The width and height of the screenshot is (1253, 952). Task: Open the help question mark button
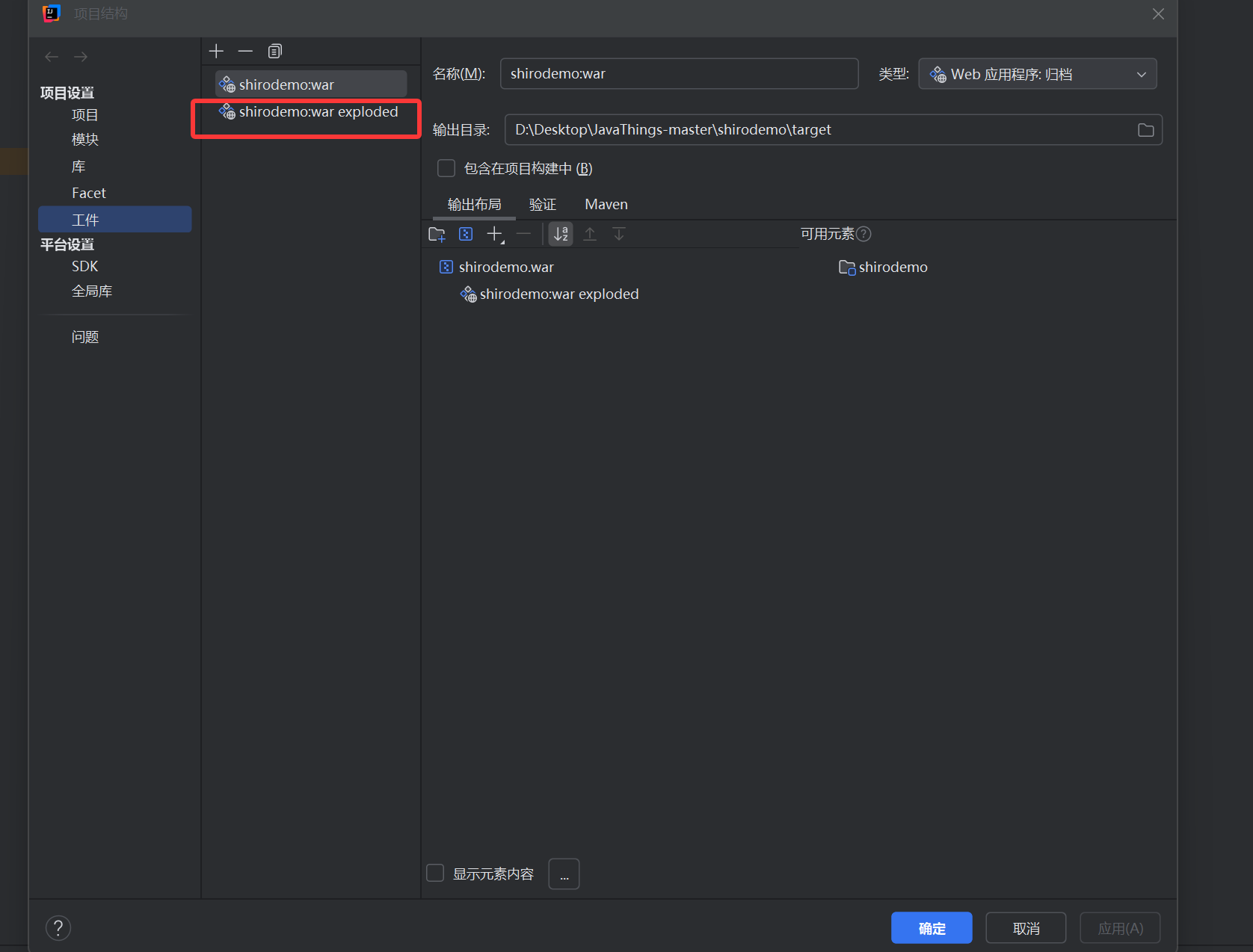coord(58,927)
